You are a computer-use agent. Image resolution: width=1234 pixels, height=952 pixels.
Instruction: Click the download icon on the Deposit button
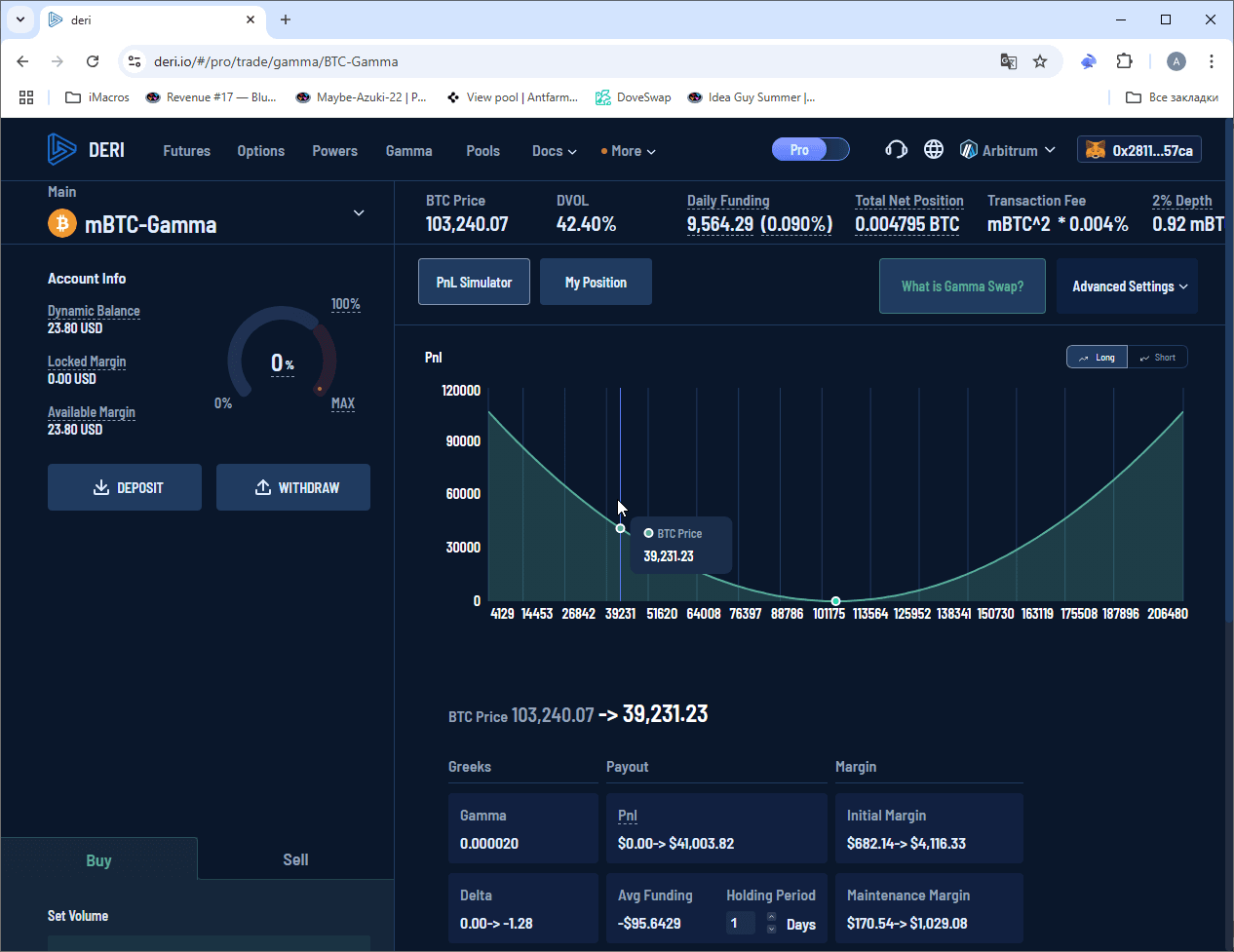101,487
